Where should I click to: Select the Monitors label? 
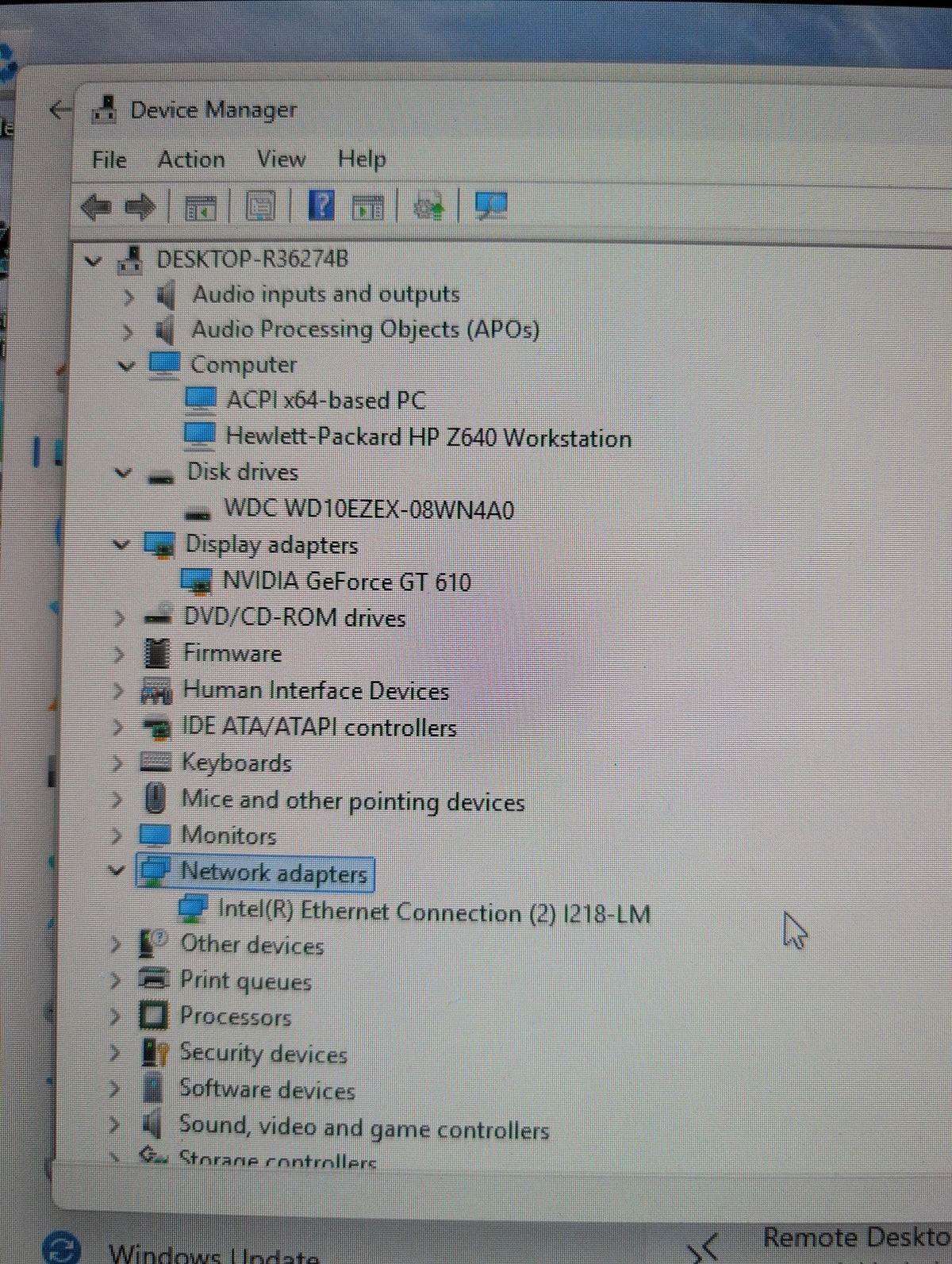point(228,836)
